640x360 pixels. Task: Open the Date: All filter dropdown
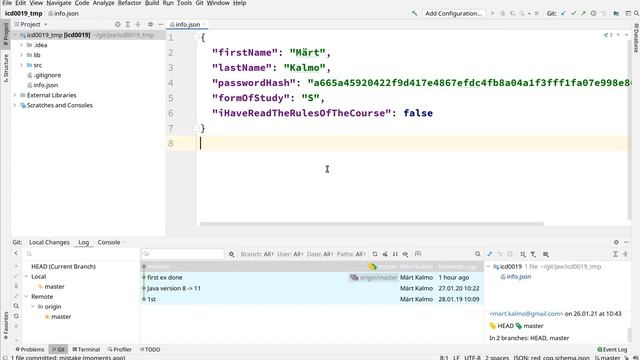pyautogui.click(x=320, y=254)
